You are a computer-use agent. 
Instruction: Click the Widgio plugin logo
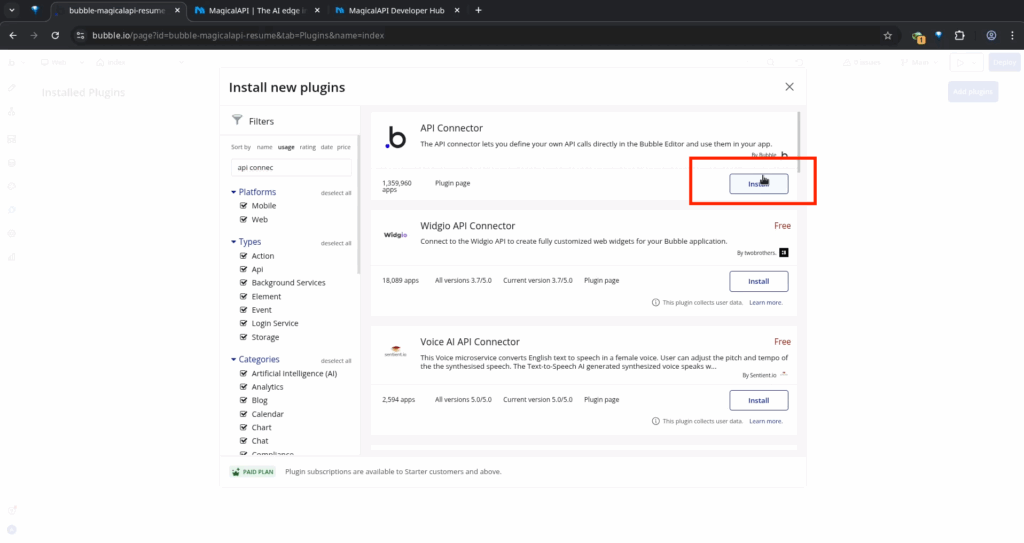point(395,235)
